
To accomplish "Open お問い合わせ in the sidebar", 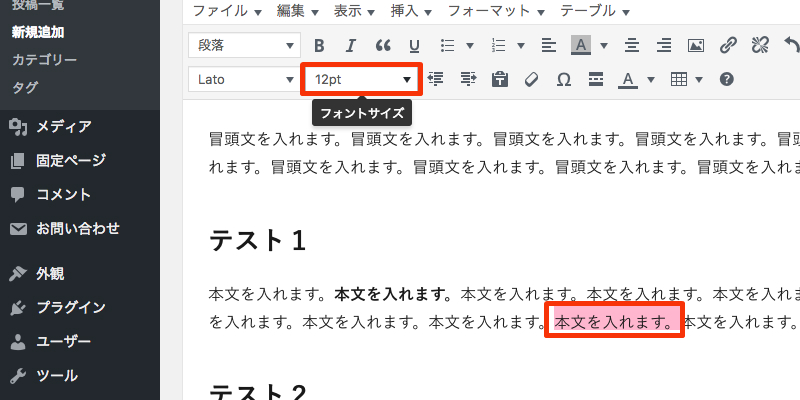I will tap(80, 228).
